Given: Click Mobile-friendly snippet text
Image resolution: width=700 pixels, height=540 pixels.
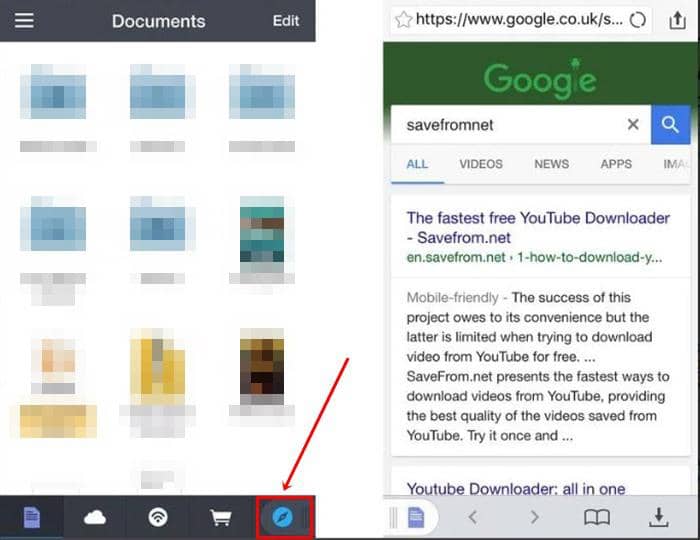Looking at the screenshot, I should [x=452, y=297].
